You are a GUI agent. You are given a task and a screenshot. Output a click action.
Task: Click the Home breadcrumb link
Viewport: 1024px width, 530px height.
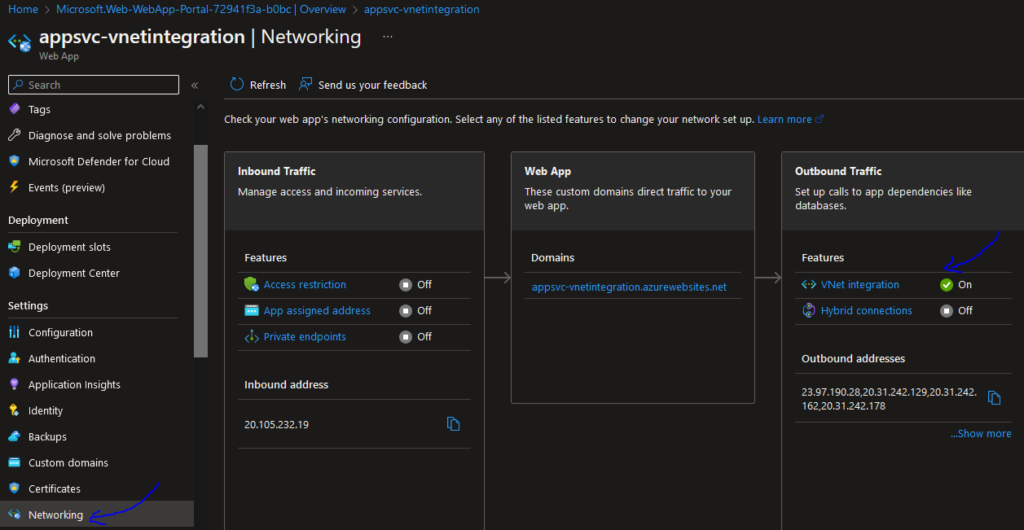coord(22,10)
